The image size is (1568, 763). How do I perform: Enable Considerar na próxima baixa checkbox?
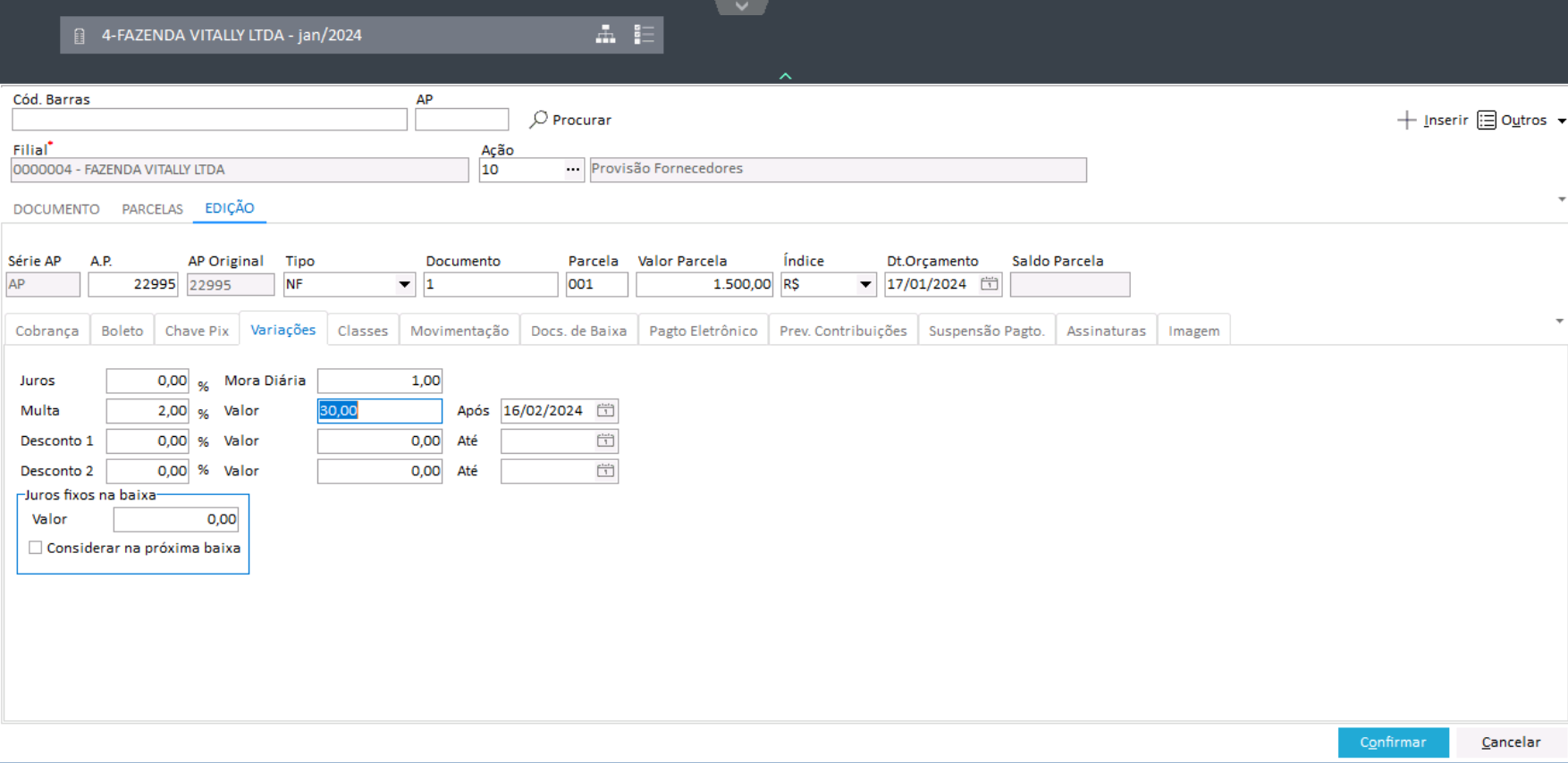[x=36, y=548]
